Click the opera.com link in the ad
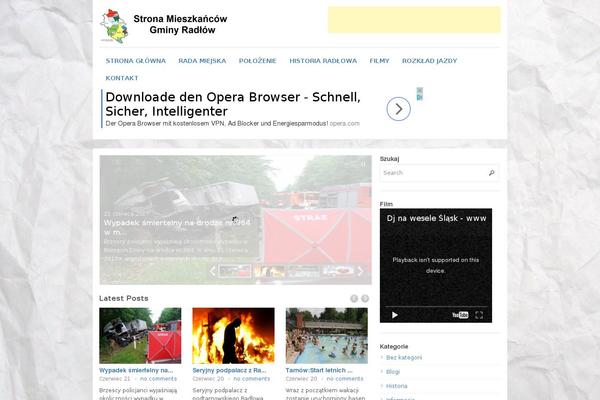Image resolution: width=600 pixels, height=400 pixels. tap(344, 124)
